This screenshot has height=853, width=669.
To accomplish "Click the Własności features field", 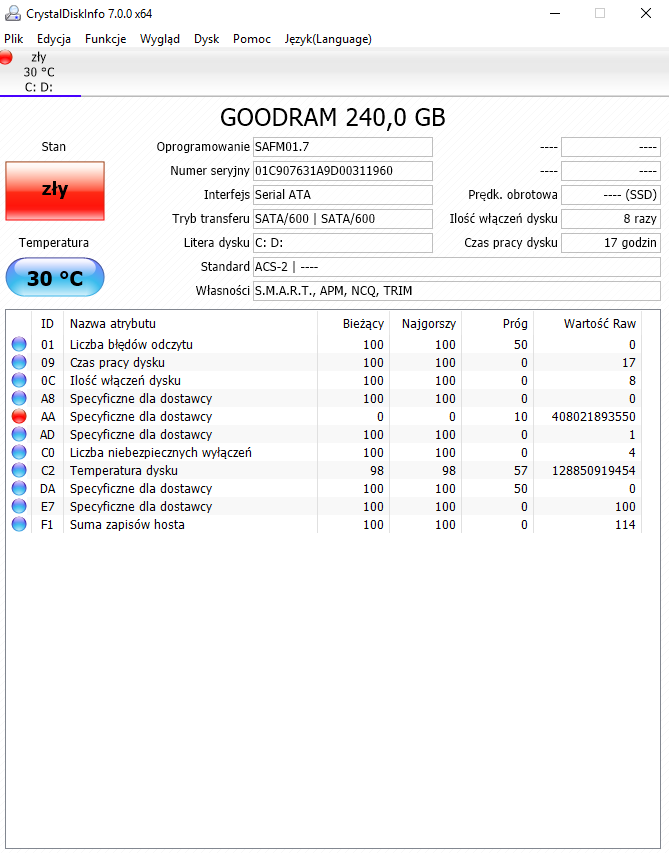I will [457, 290].
